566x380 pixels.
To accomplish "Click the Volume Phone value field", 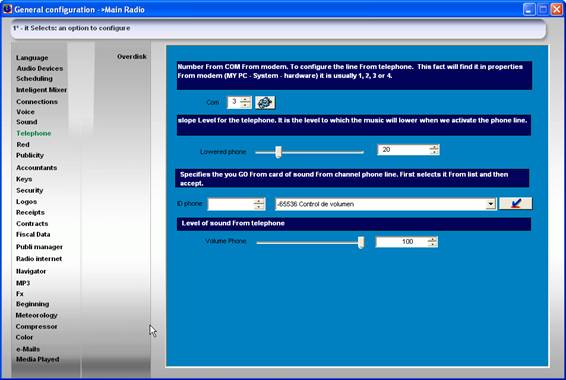I will click(x=402, y=242).
